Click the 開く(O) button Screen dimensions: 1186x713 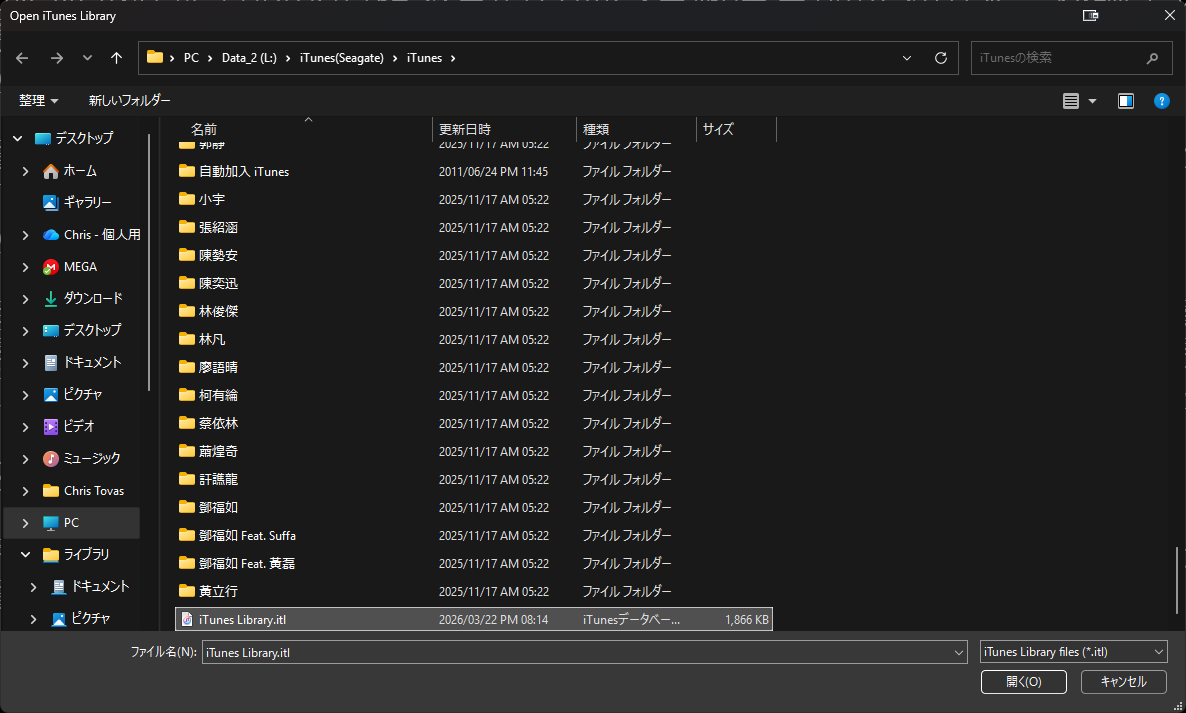click(1024, 682)
